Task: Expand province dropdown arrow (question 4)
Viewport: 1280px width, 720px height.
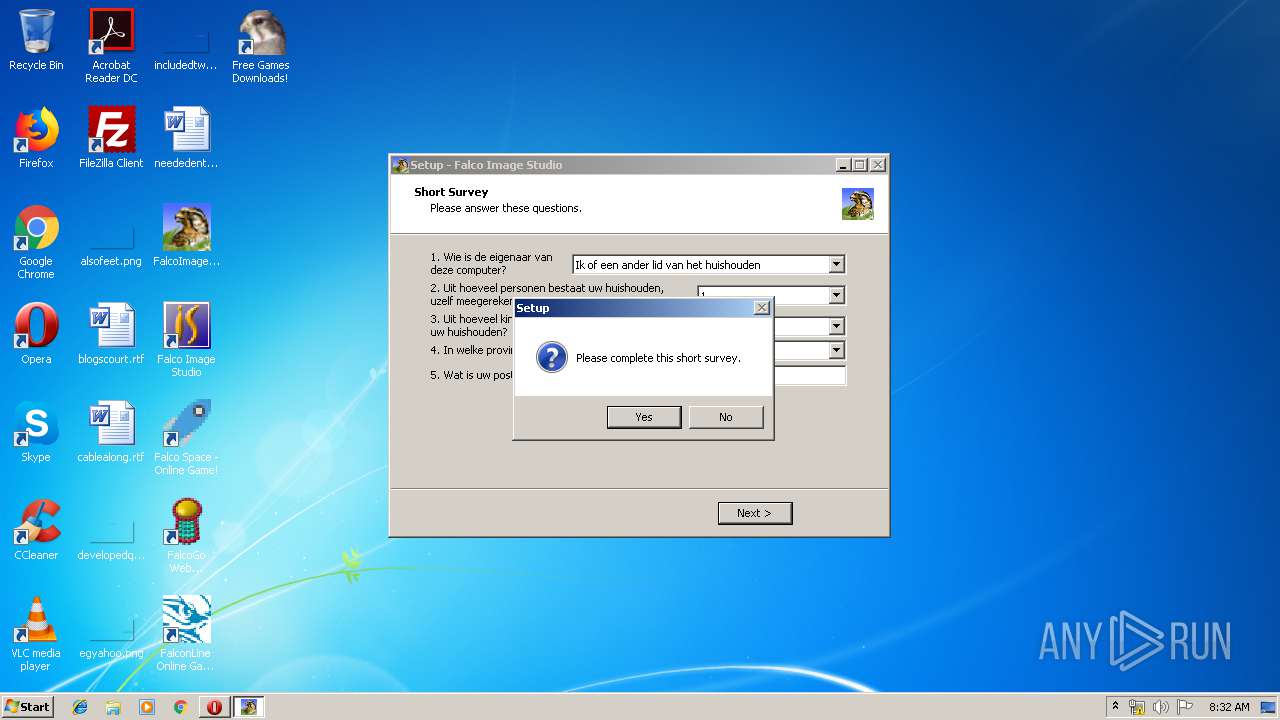Action: pos(837,351)
